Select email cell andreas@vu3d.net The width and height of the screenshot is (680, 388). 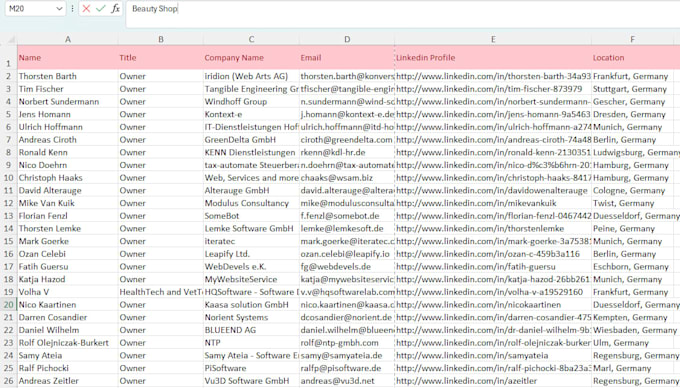click(347, 381)
